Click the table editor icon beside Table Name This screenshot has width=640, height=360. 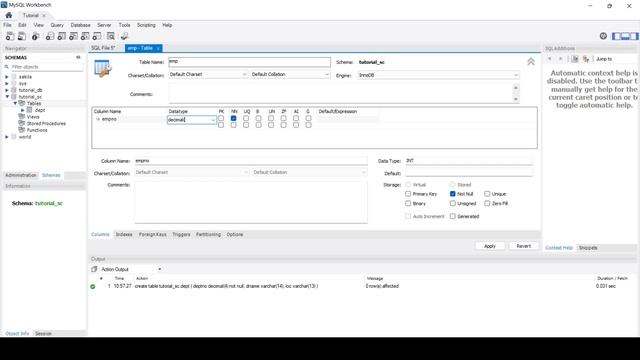tap(102, 68)
